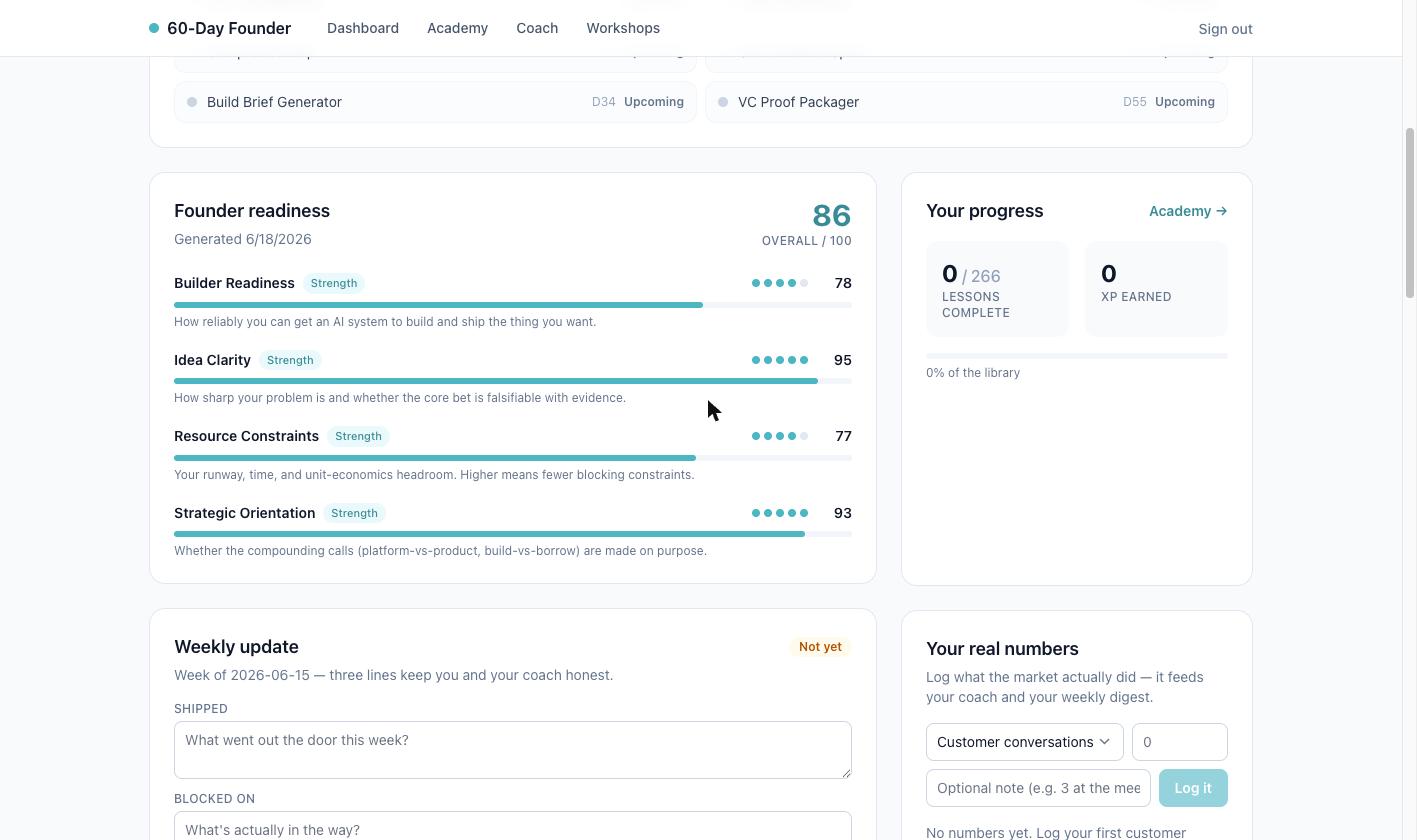Viewport: 1417px width, 840px height.
Task: Click the Lessons Complete stat card
Action: pyautogui.click(x=997, y=289)
